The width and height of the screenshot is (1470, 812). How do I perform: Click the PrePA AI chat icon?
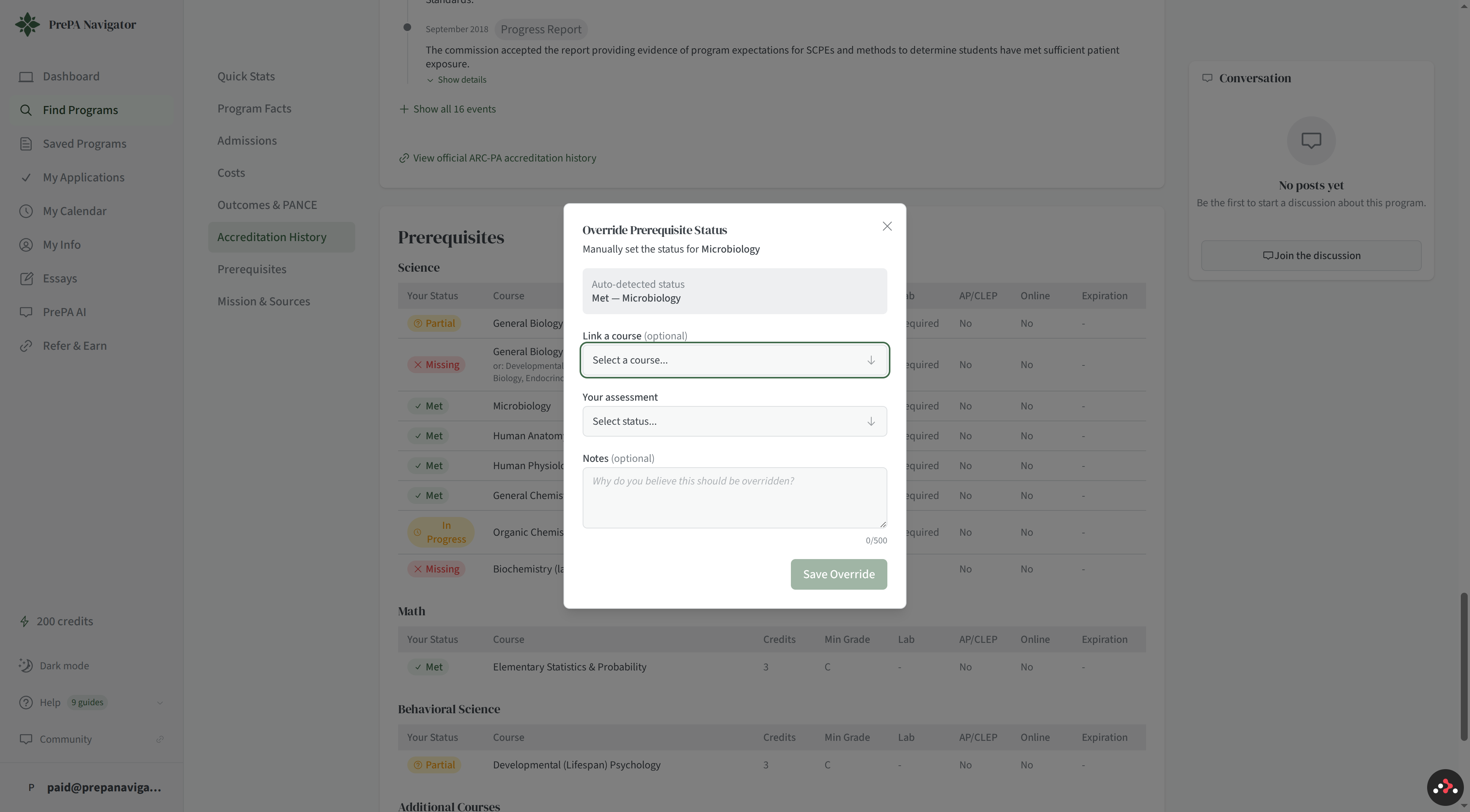[26, 312]
